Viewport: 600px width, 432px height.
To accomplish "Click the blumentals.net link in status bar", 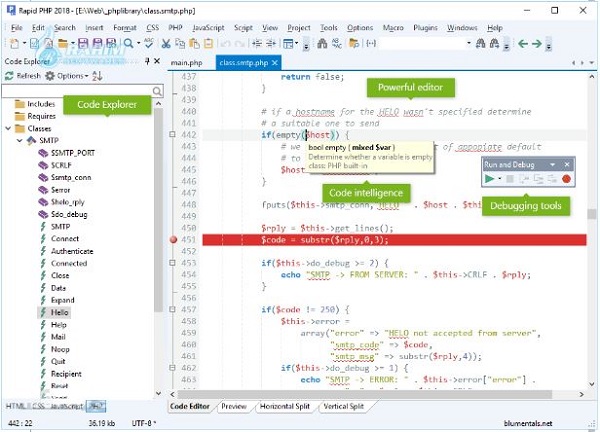I will click(528, 423).
